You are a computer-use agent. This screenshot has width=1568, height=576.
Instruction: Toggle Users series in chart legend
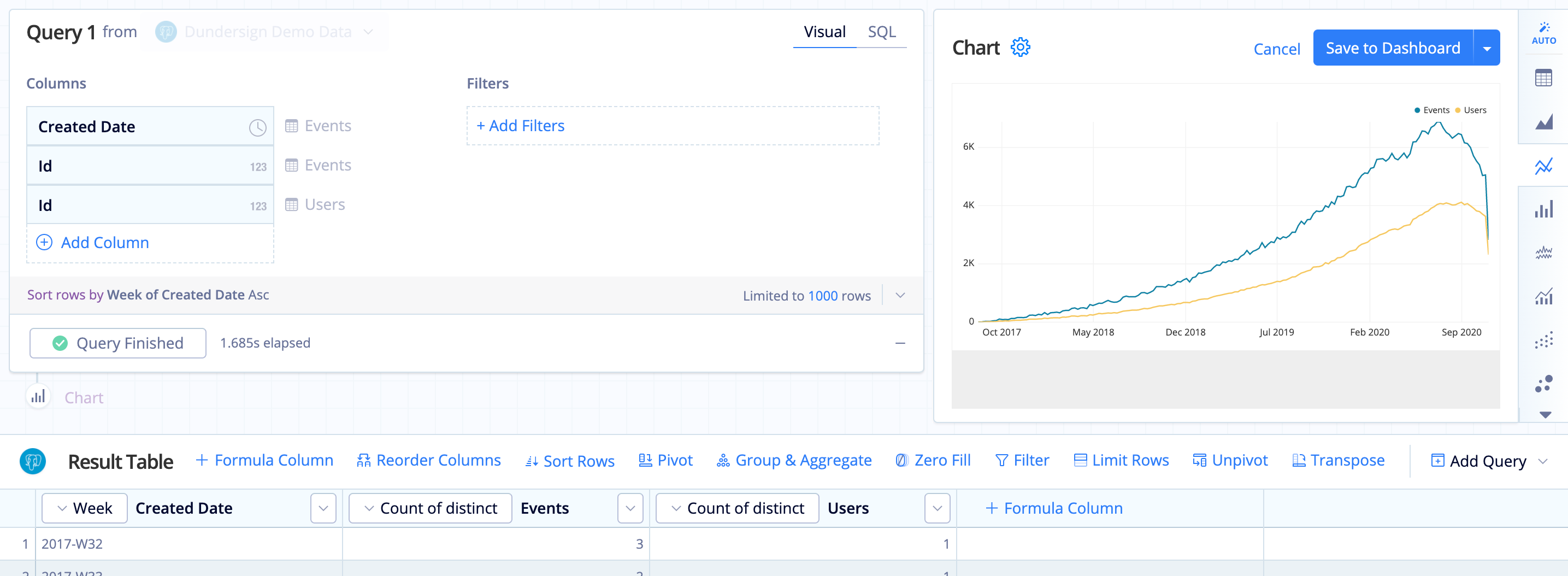[x=1471, y=110]
